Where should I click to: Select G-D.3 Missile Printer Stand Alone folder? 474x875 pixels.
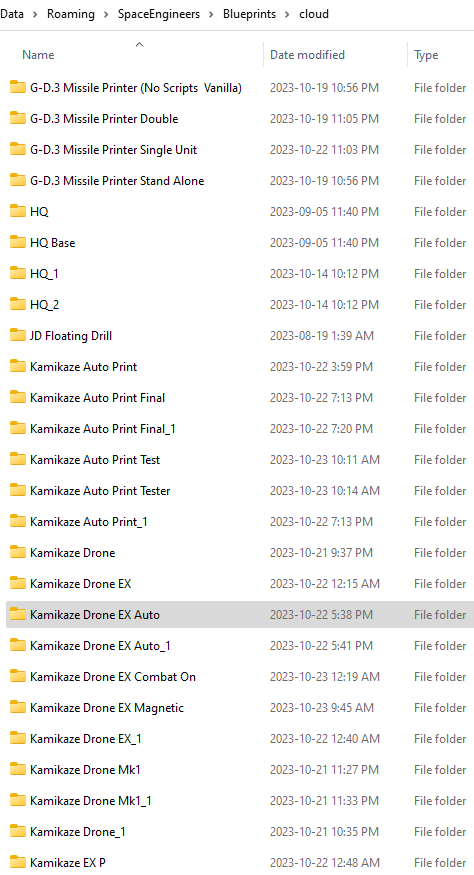coord(117,180)
